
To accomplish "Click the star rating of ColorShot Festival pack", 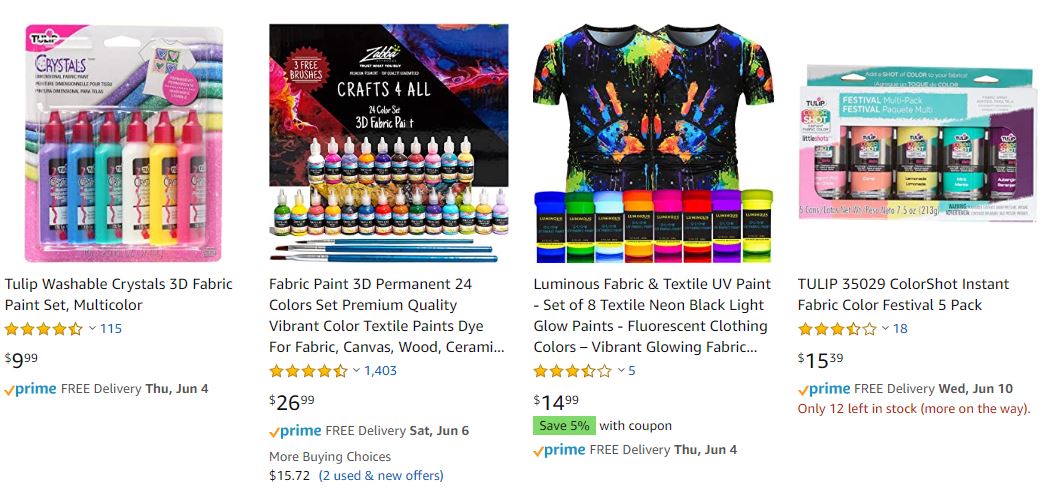I will click(x=837, y=329).
